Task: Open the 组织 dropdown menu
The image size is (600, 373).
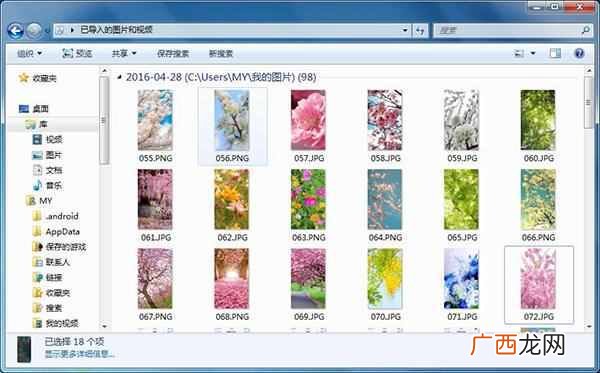Action: (29, 54)
